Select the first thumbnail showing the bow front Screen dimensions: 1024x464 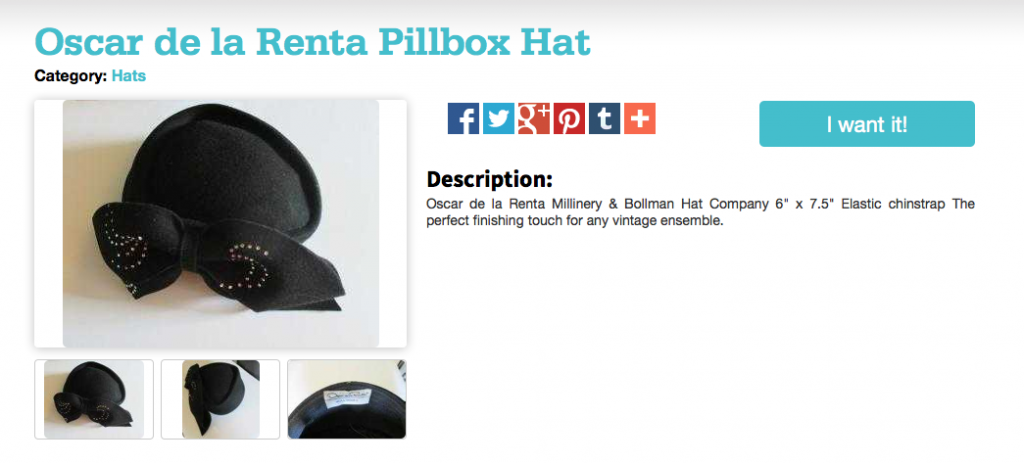point(94,399)
